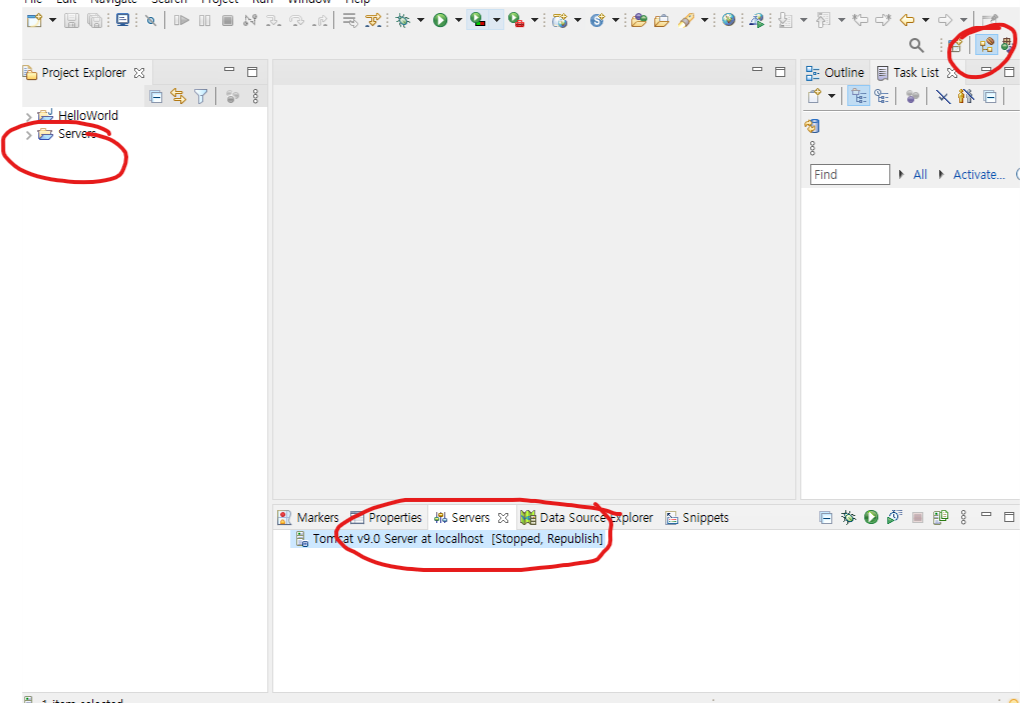Switch to the Snippets tab
The width and height of the screenshot is (1020, 703).
point(697,518)
